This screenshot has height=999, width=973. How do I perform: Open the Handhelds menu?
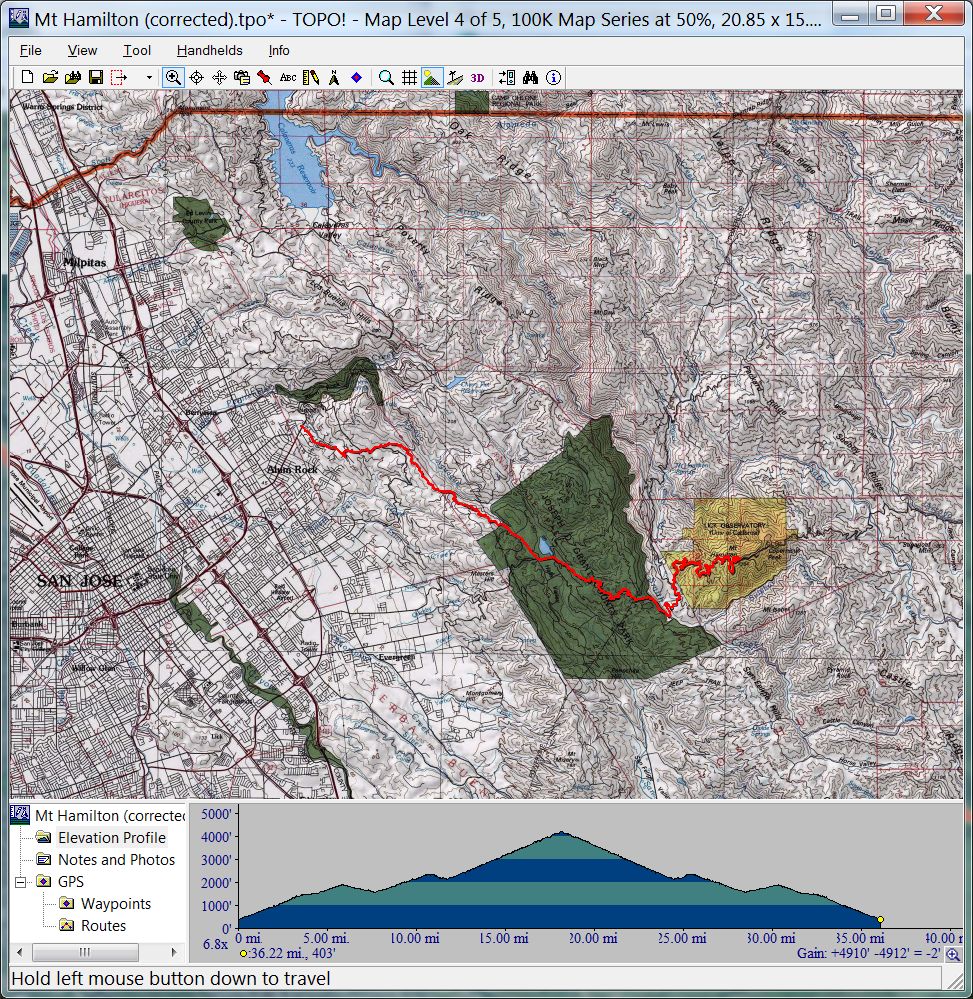click(x=209, y=50)
